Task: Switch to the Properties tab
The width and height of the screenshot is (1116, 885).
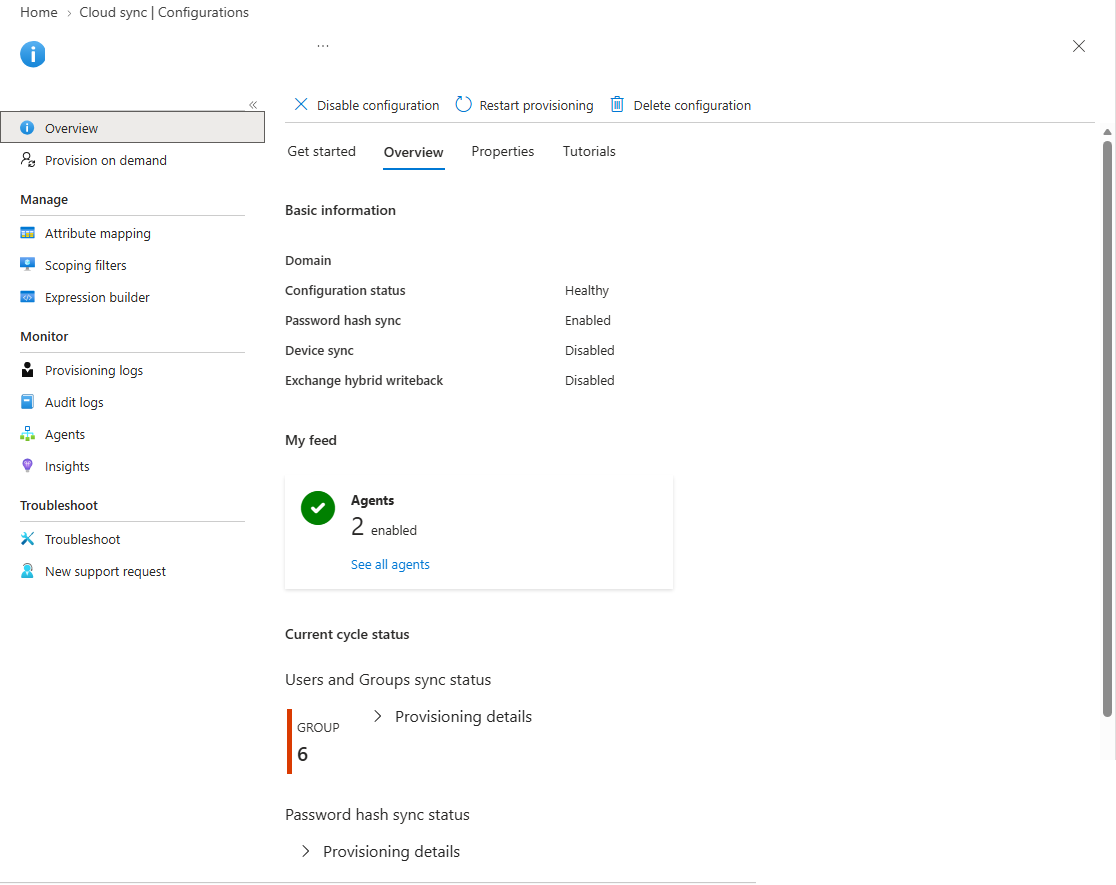Action: pos(502,152)
